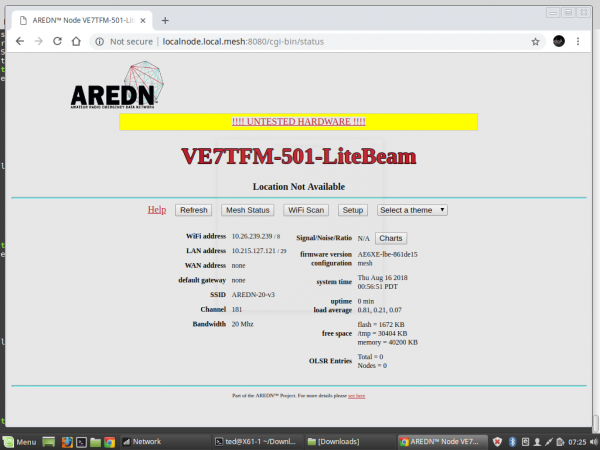Click the firmware version AE6XE-lbe-861de15
This screenshot has height=450, width=600.
click(x=387, y=254)
